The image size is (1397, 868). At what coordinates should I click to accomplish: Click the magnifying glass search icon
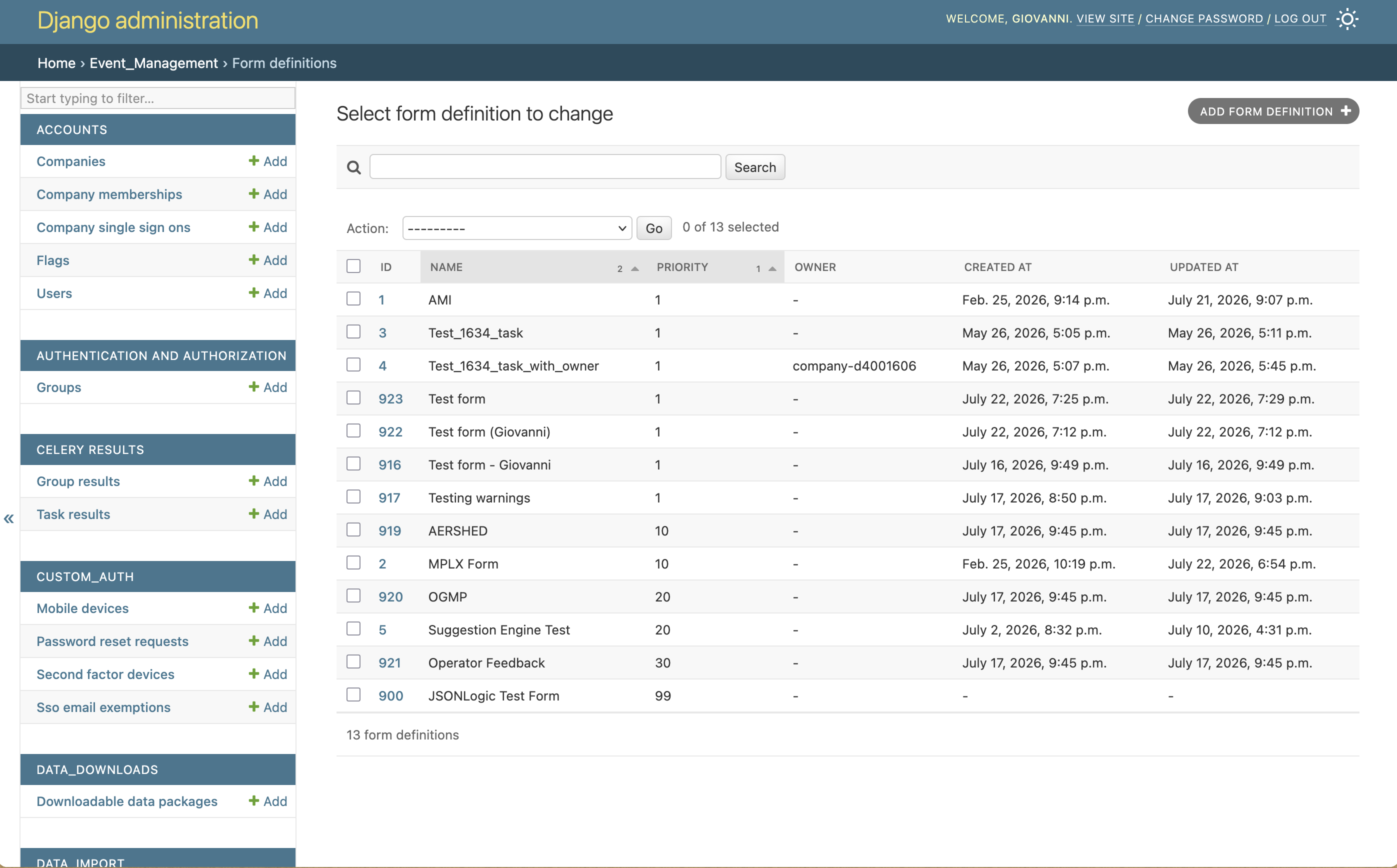tap(354, 167)
